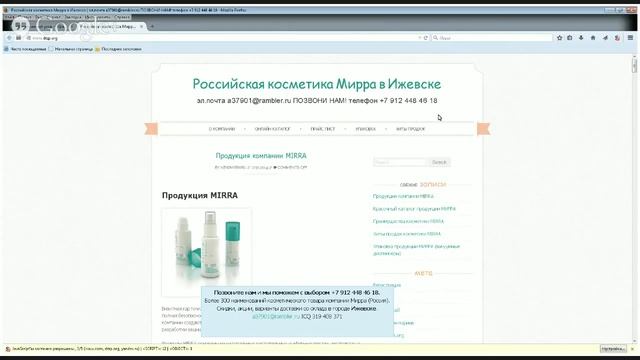Go to the Firefox home page icon
The width and height of the screenshot is (640, 360).
[x=593, y=38]
